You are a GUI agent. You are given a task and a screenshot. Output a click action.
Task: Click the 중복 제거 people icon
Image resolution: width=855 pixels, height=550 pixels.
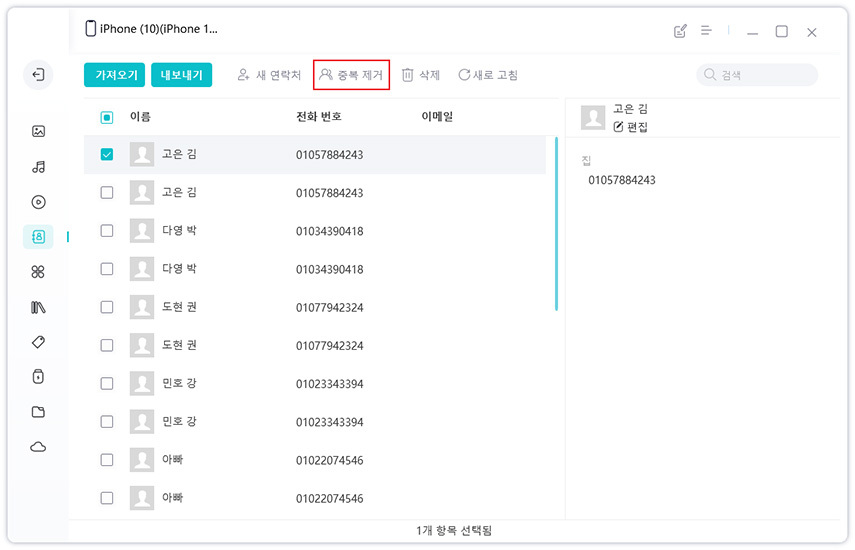coord(326,74)
